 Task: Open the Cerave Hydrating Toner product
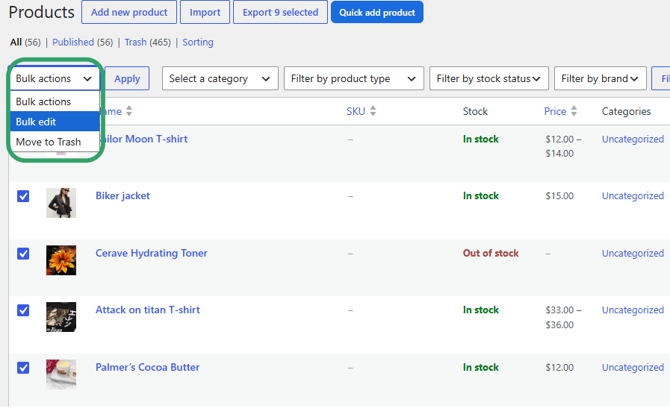(x=151, y=253)
